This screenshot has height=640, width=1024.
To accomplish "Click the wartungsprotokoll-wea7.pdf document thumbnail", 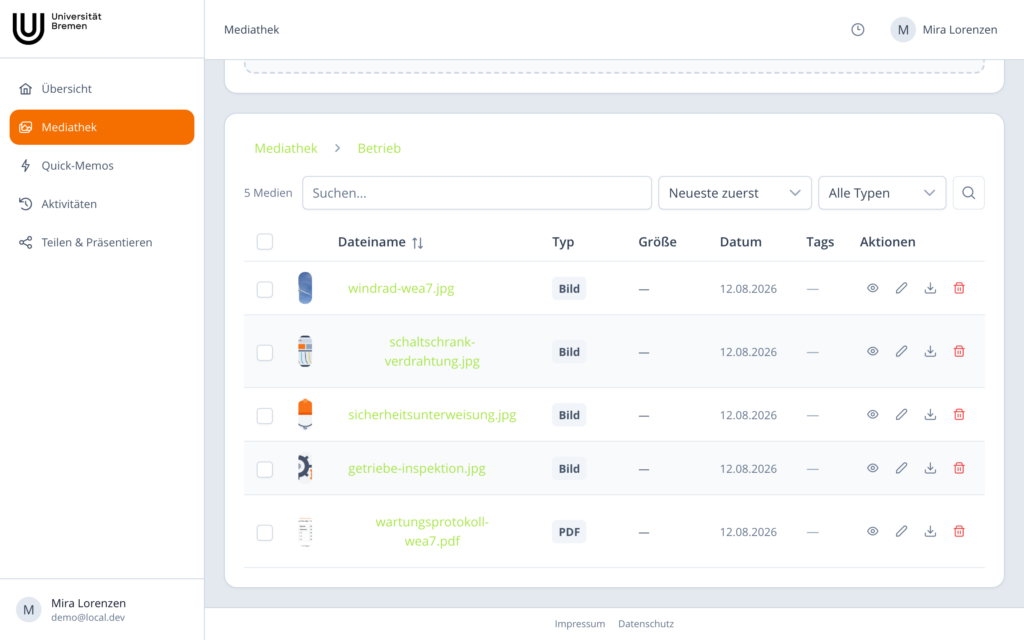I will point(305,532).
